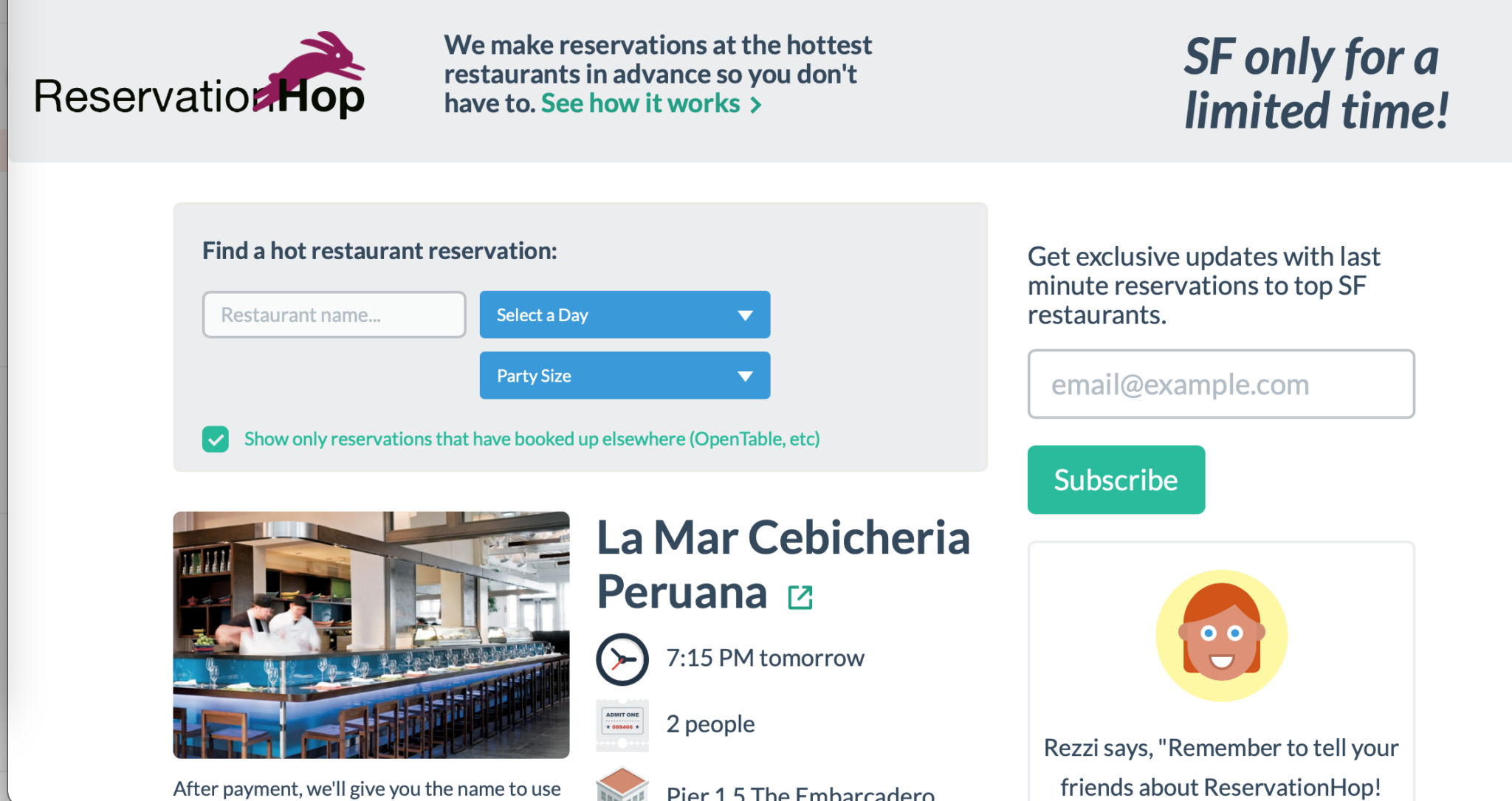The height and width of the screenshot is (801, 1512).
Task: Click the email@example.com input field
Action: (x=1221, y=384)
